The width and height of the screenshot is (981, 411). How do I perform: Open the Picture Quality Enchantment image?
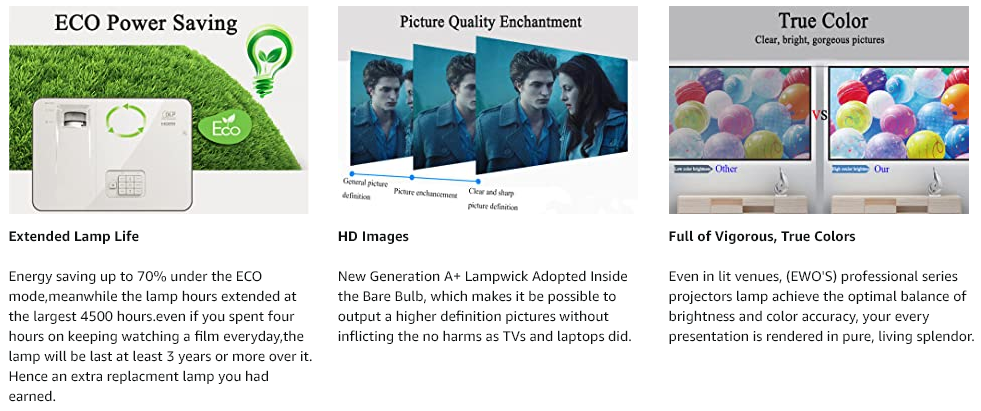coord(488,110)
